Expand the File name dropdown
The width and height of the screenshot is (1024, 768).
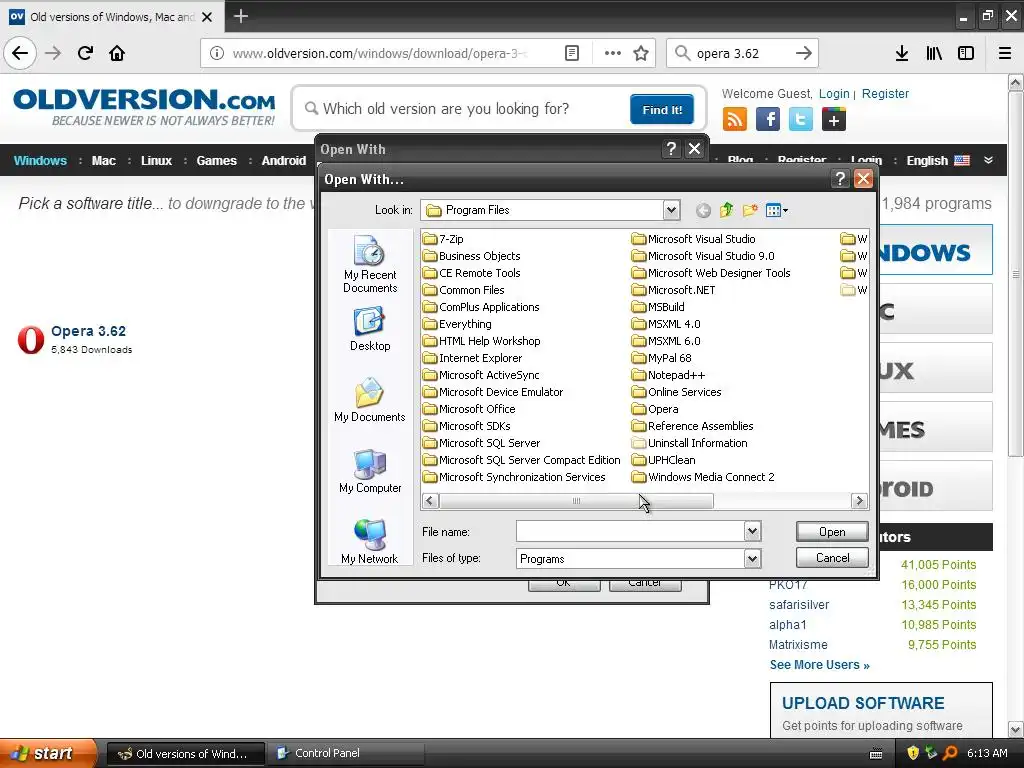[752, 532]
